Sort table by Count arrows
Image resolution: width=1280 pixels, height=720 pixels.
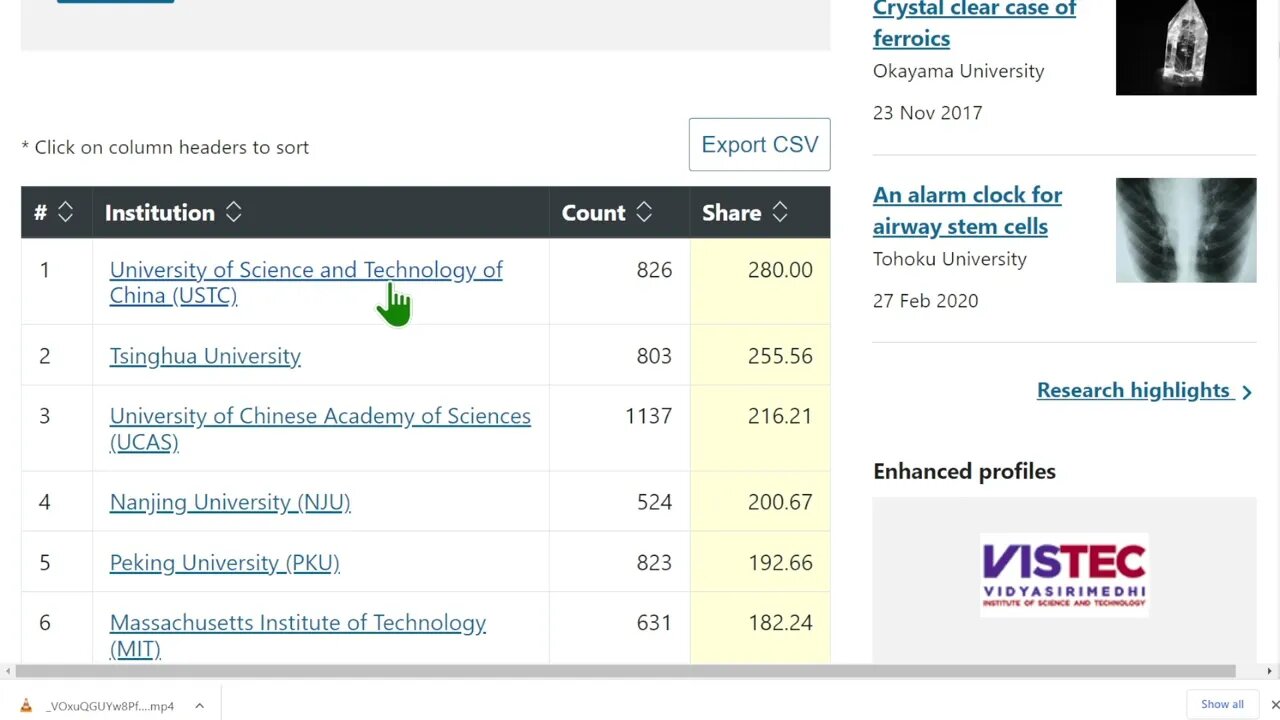(x=644, y=212)
